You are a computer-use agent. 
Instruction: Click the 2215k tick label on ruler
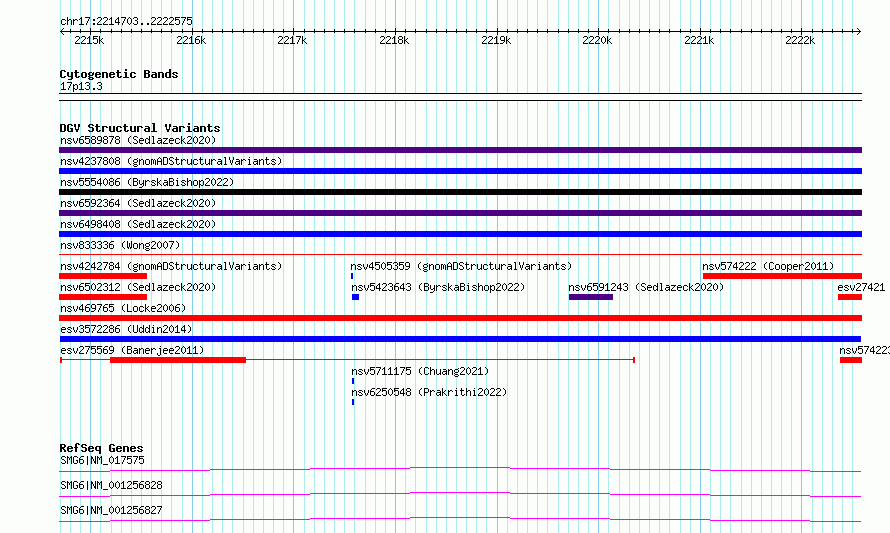point(89,40)
